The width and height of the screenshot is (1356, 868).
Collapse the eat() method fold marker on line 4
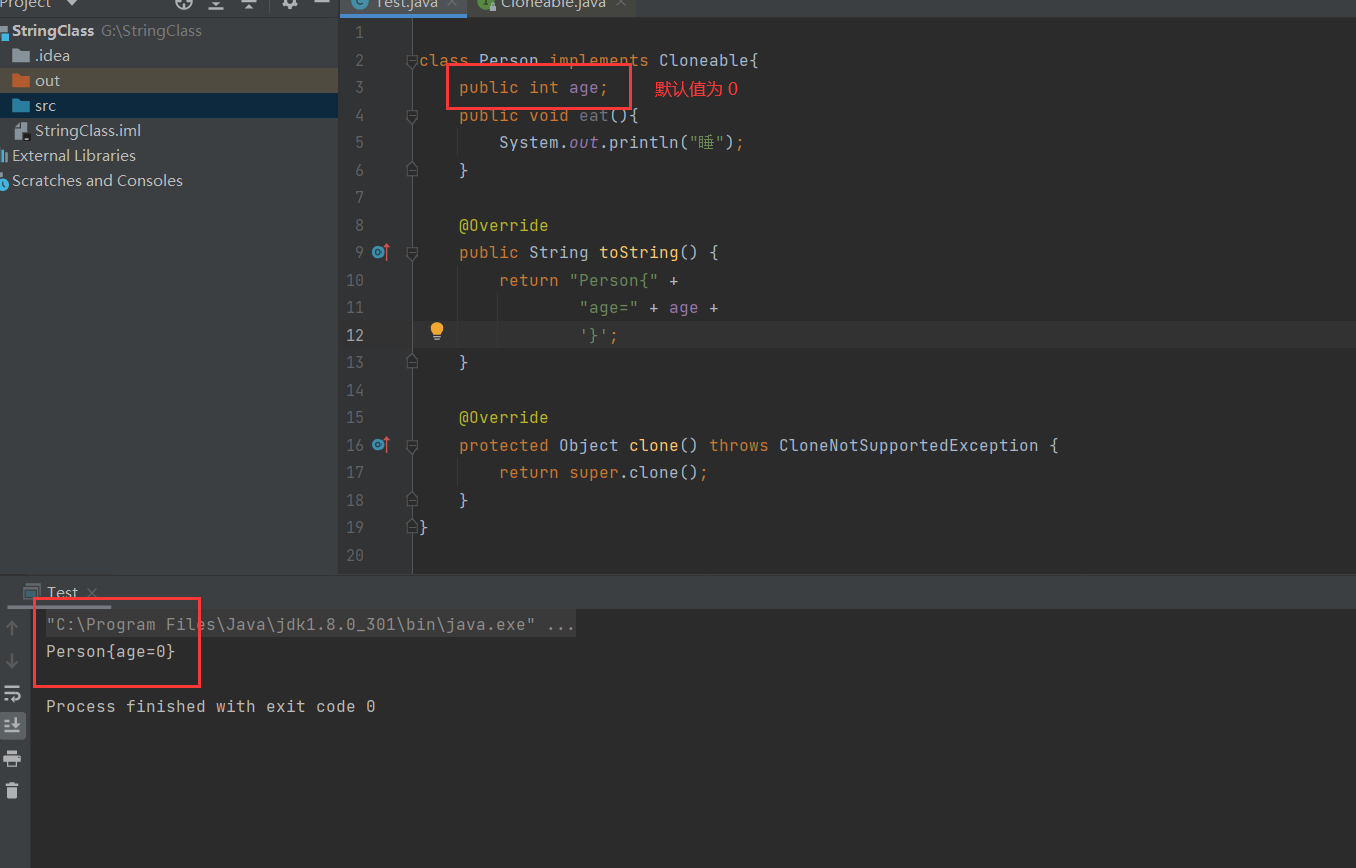412,116
